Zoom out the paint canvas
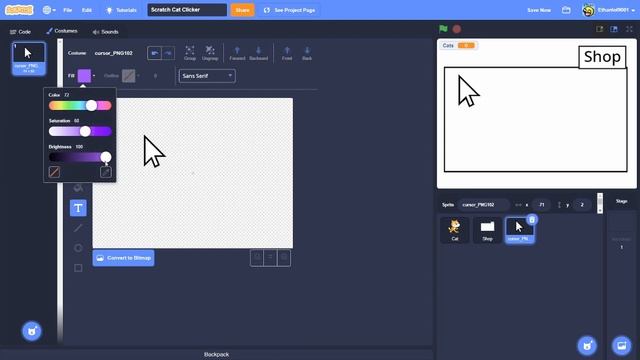640x360 pixels. pyautogui.click(x=257, y=258)
